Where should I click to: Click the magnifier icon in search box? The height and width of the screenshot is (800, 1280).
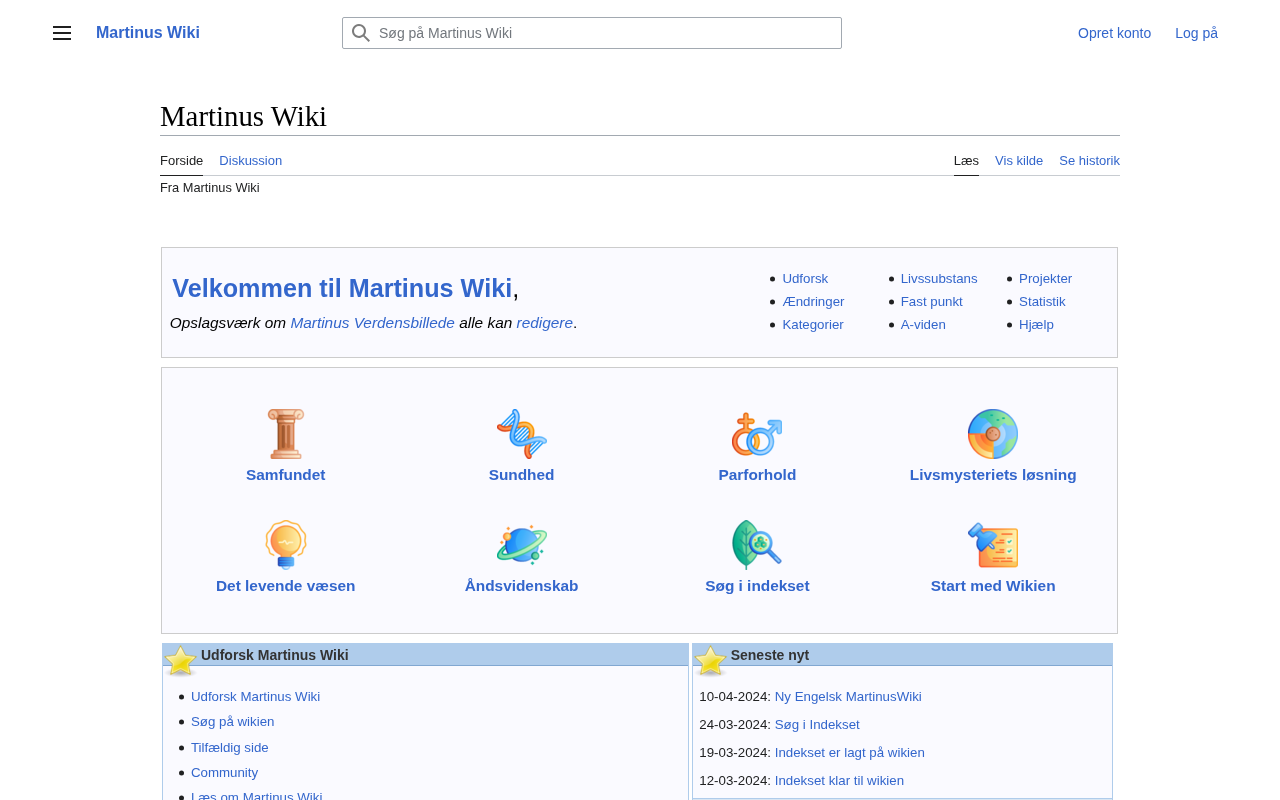[361, 33]
